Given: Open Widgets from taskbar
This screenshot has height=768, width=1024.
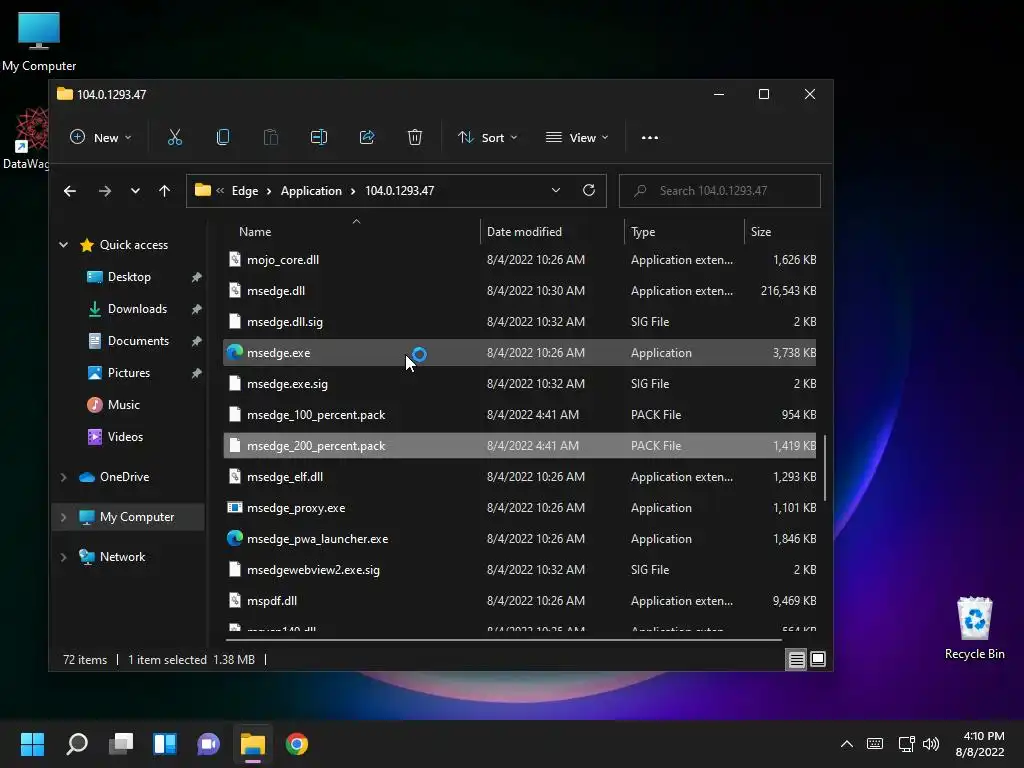Looking at the screenshot, I should point(165,744).
